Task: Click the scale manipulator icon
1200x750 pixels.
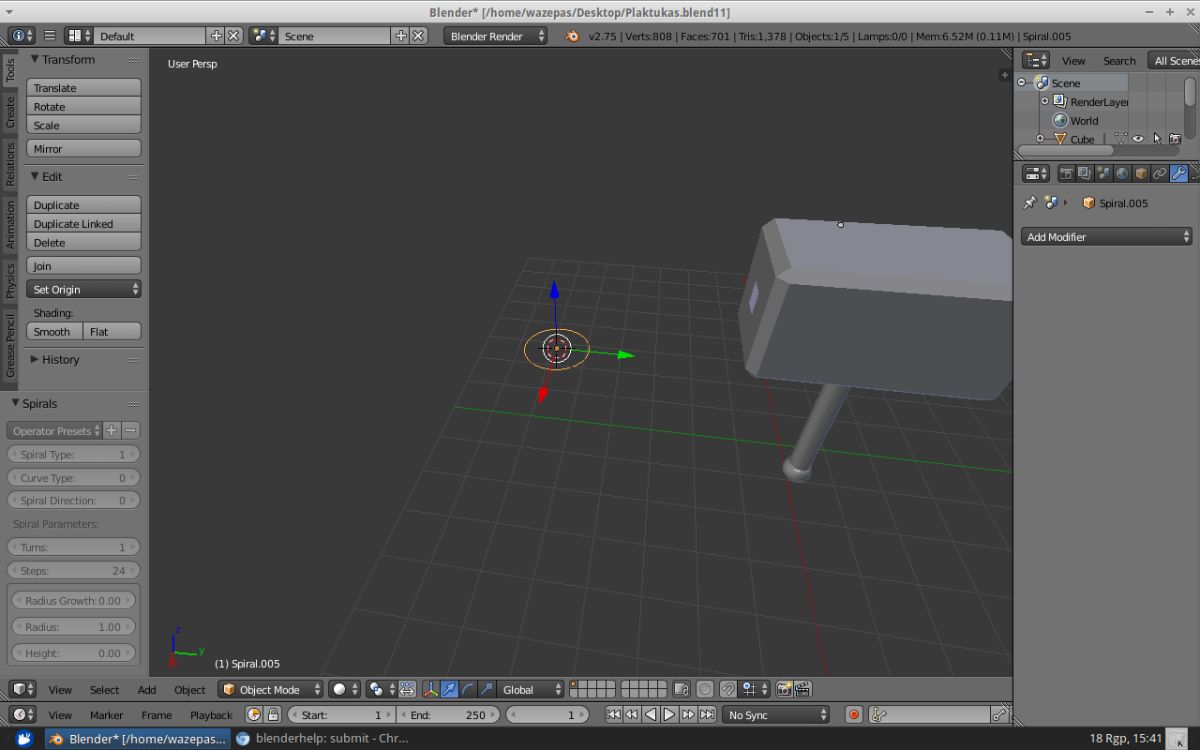Action: [x=486, y=689]
